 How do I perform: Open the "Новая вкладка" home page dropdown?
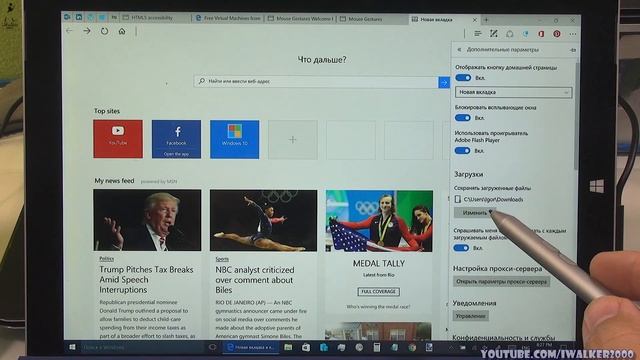coord(513,92)
